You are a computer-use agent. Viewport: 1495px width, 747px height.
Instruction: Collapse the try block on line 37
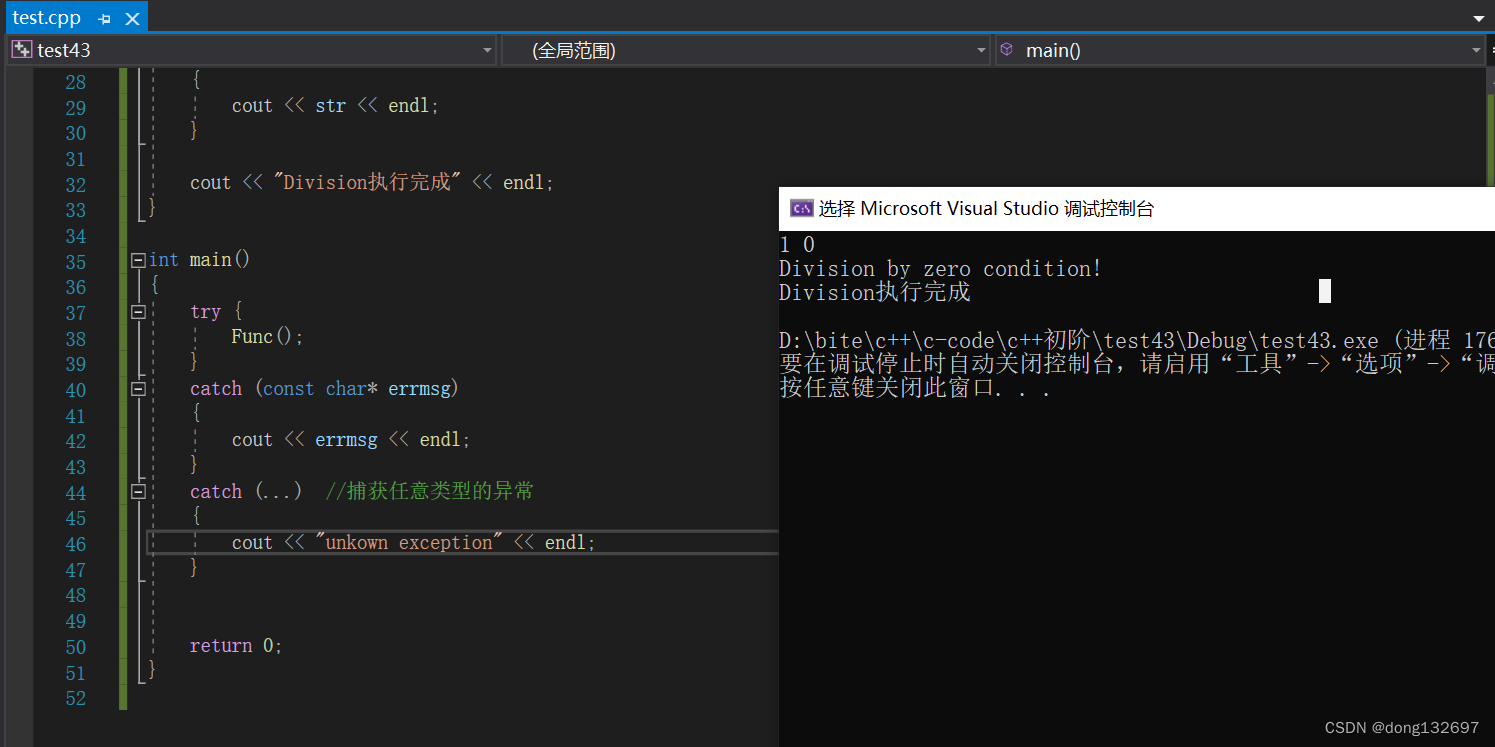click(x=138, y=312)
